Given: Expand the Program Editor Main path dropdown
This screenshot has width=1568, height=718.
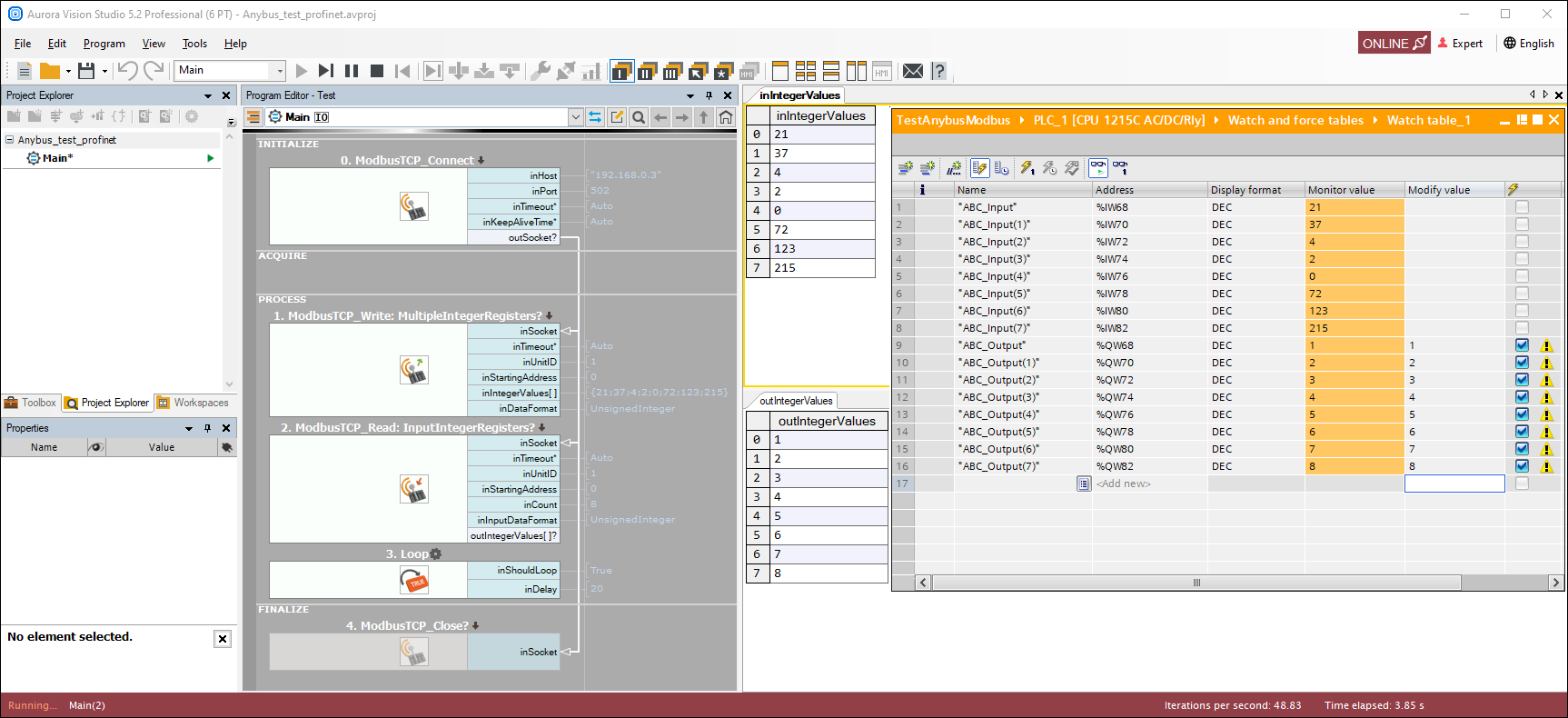Looking at the screenshot, I should (x=575, y=117).
